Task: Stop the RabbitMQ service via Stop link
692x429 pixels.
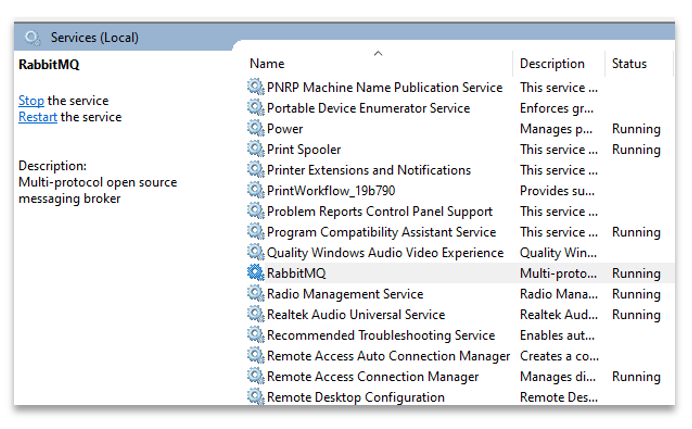Action: click(x=31, y=101)
